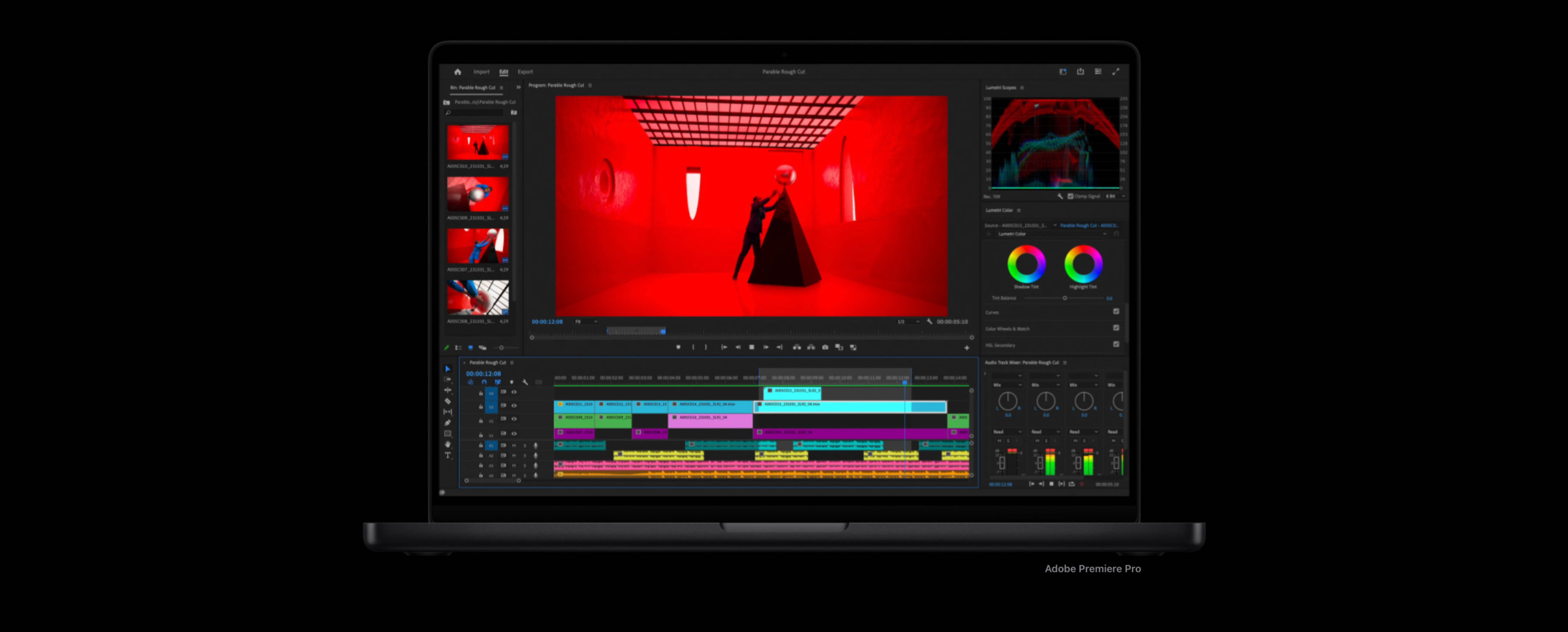This screenshot has height=632, width=1568.
Task: Open Lumetri Scopes panel menu
Action: click(1022, 88)
